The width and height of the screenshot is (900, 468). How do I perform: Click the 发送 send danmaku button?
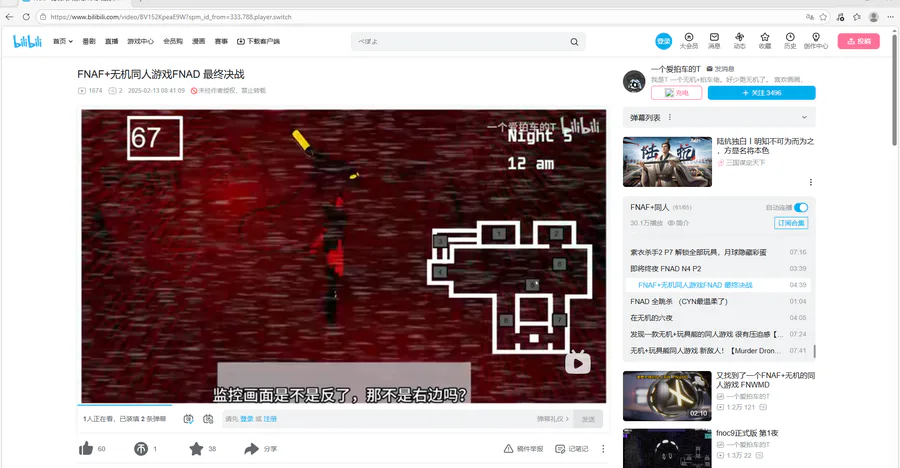coord(588,419)
